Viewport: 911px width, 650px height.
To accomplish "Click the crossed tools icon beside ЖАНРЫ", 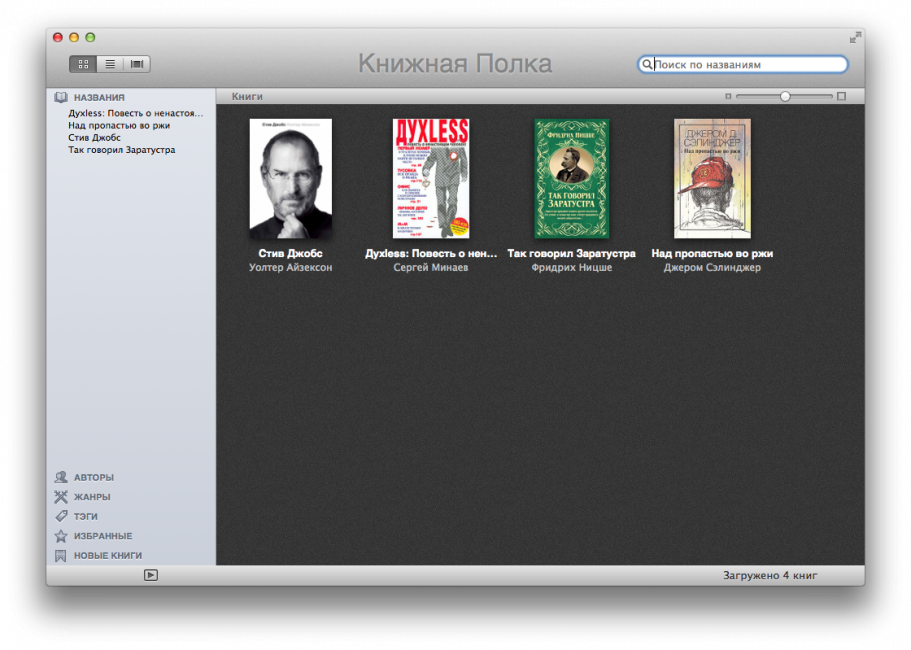I will (61, 497).
